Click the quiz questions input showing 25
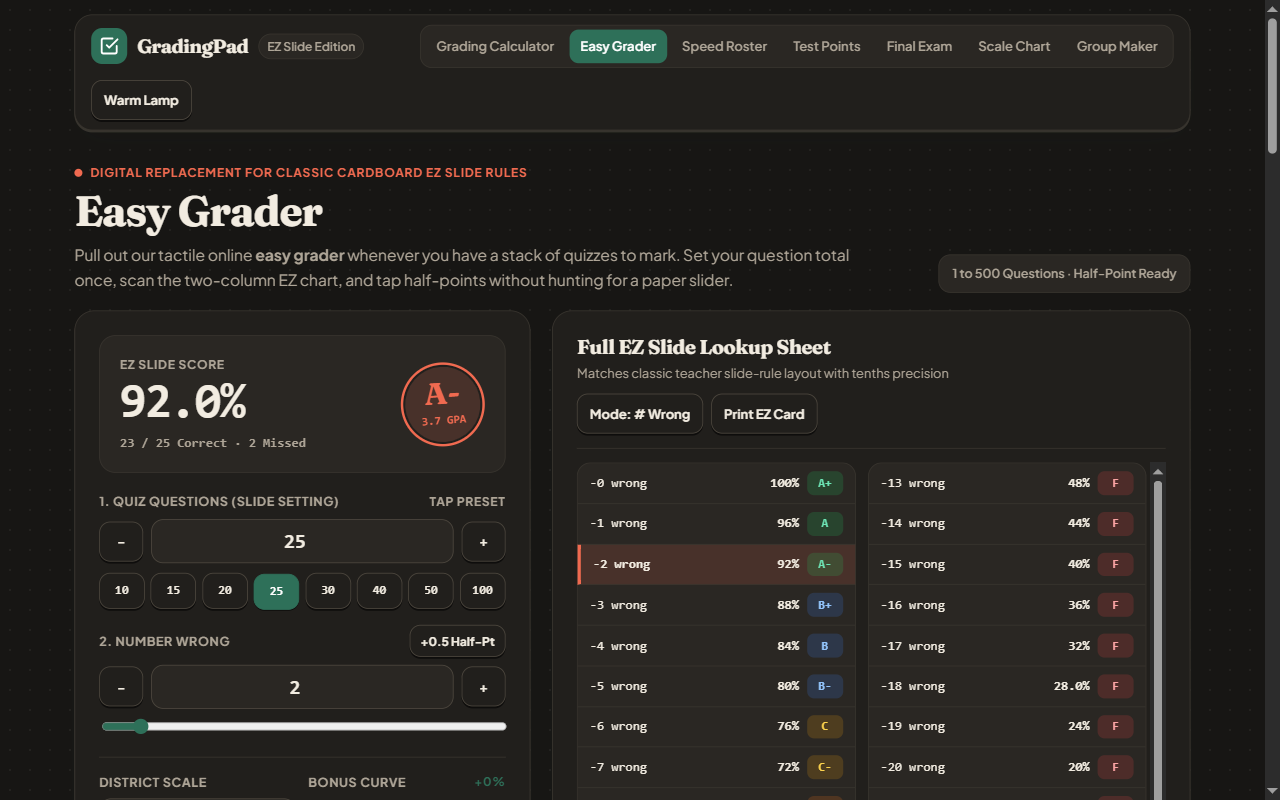The width and height of the screenshot is (1280, 800). 302,542
